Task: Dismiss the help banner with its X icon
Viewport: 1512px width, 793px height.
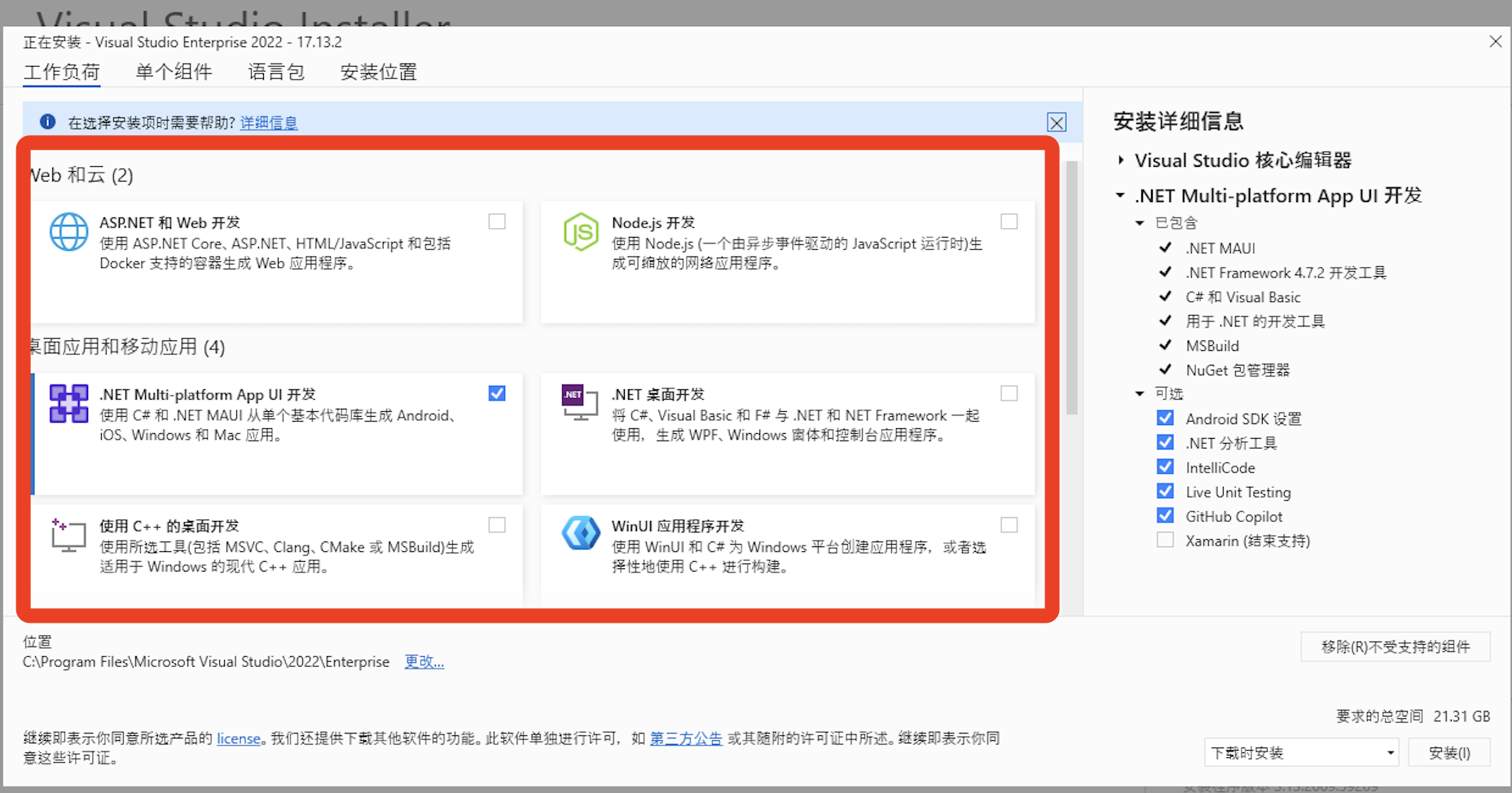Action: (x=1056, y=122)
